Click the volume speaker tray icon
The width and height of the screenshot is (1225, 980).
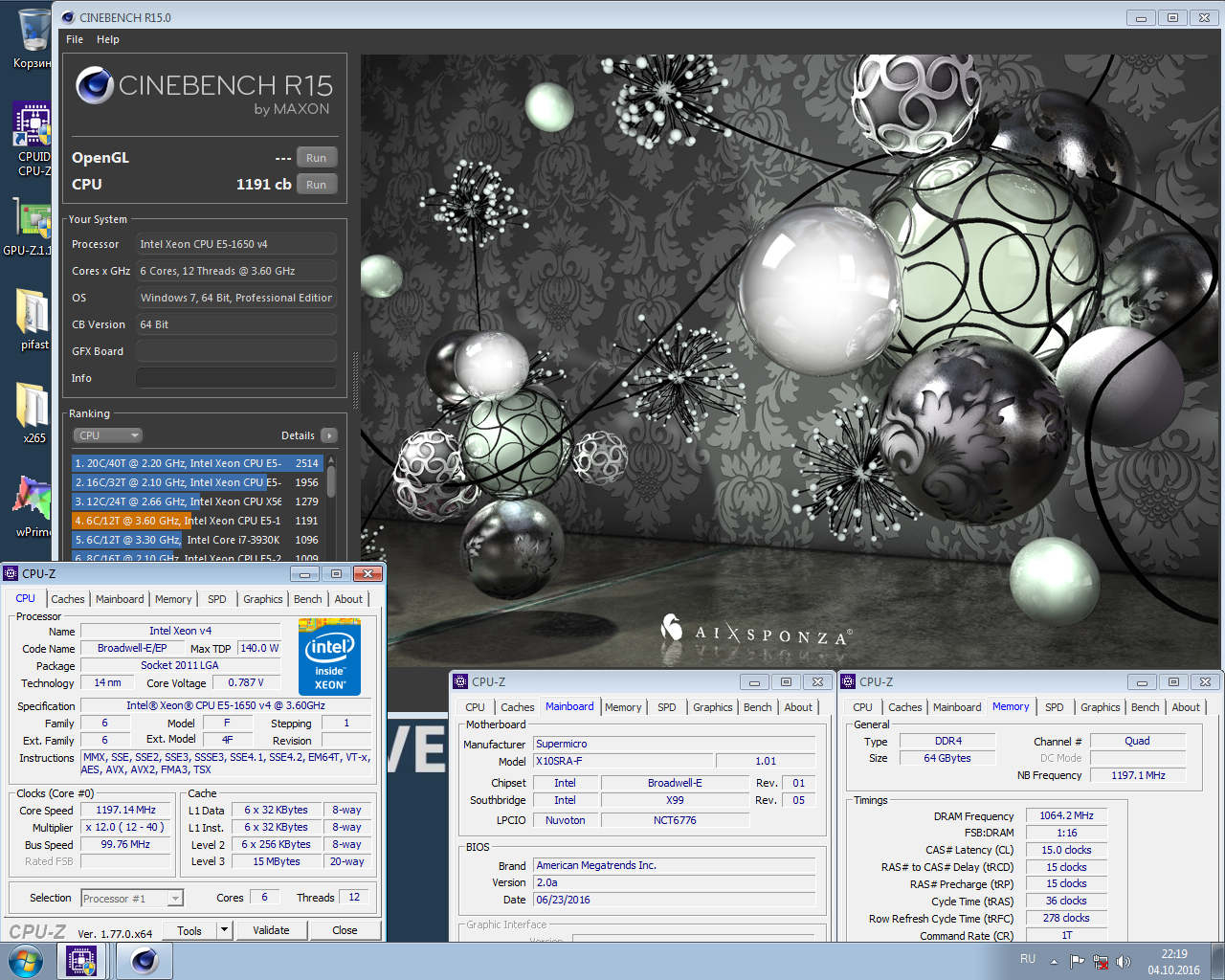[1123, 961]
